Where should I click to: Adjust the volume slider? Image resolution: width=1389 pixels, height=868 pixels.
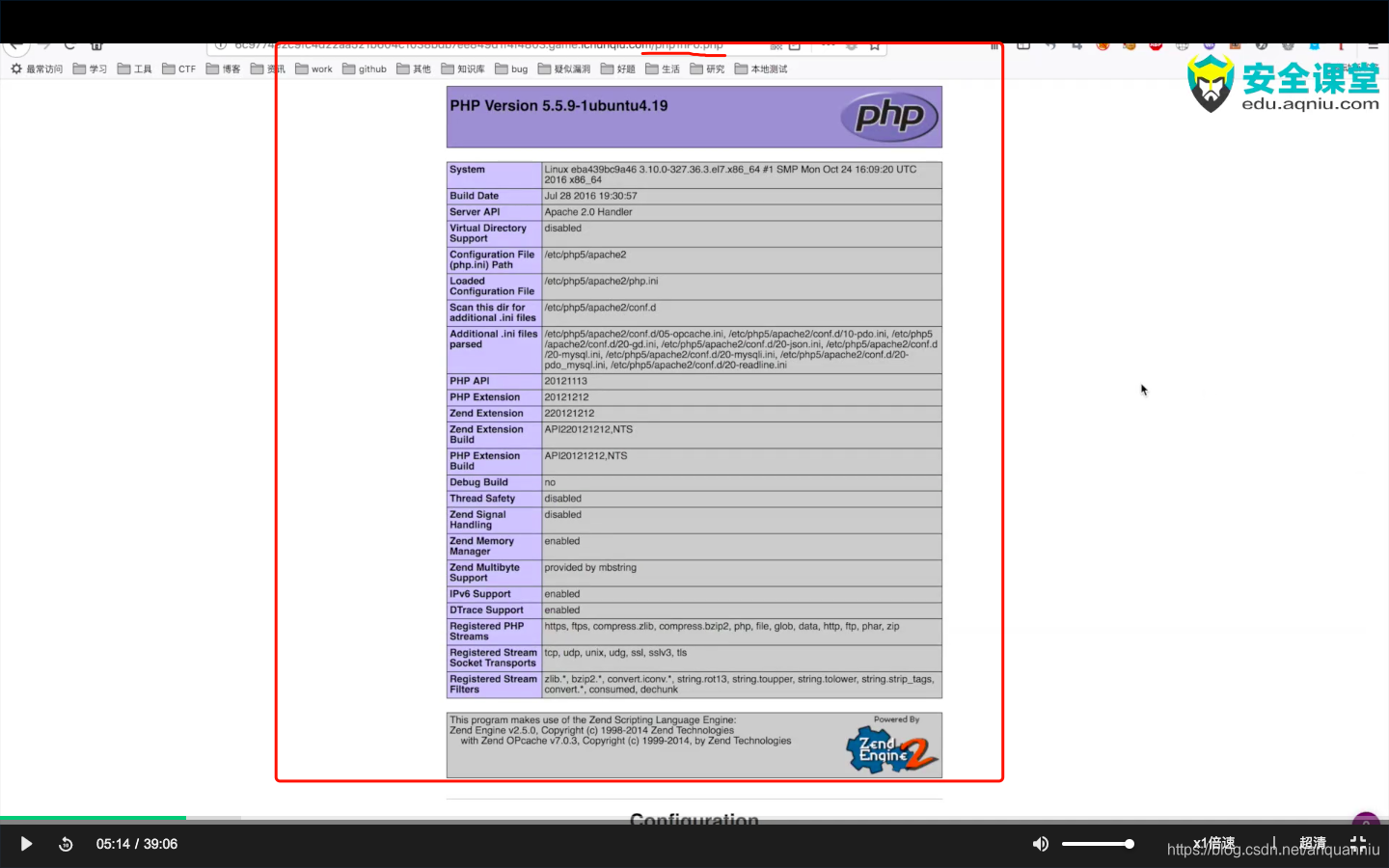pos(1098,844)
